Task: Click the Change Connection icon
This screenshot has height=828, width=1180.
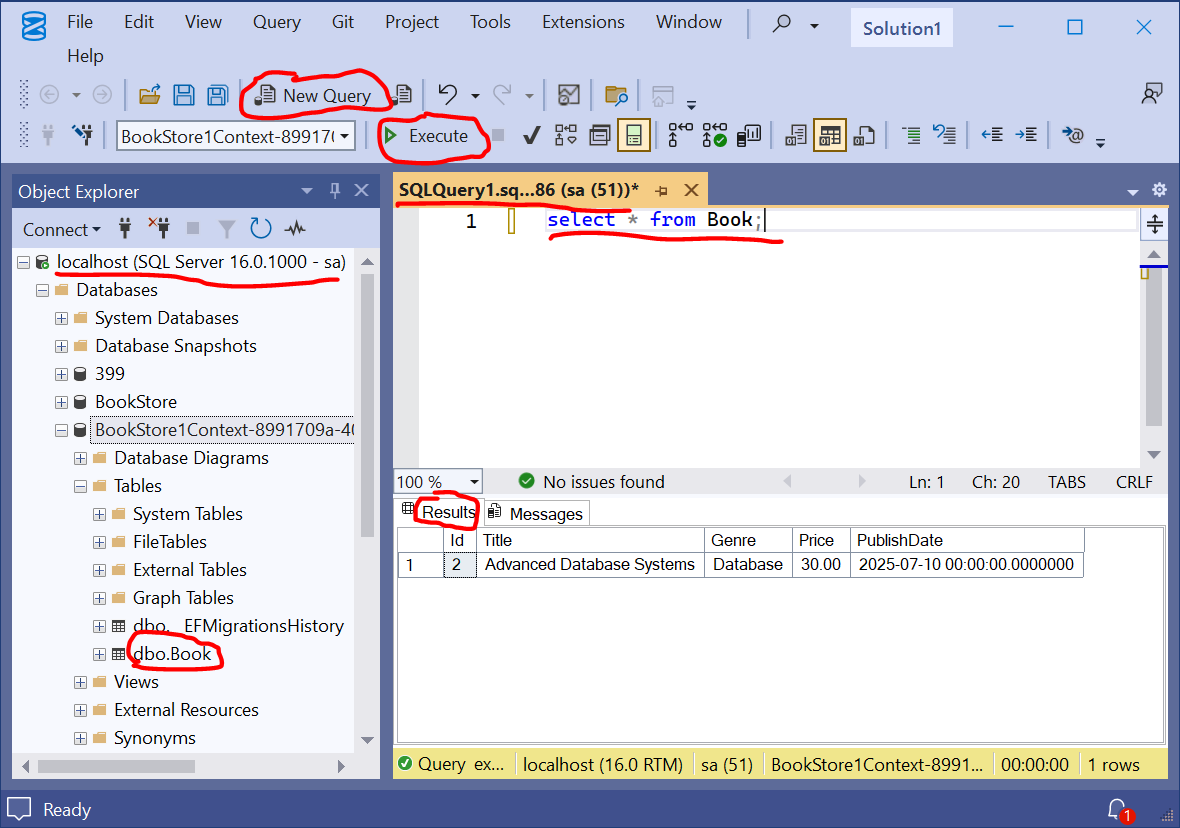Action: point(82,135)
